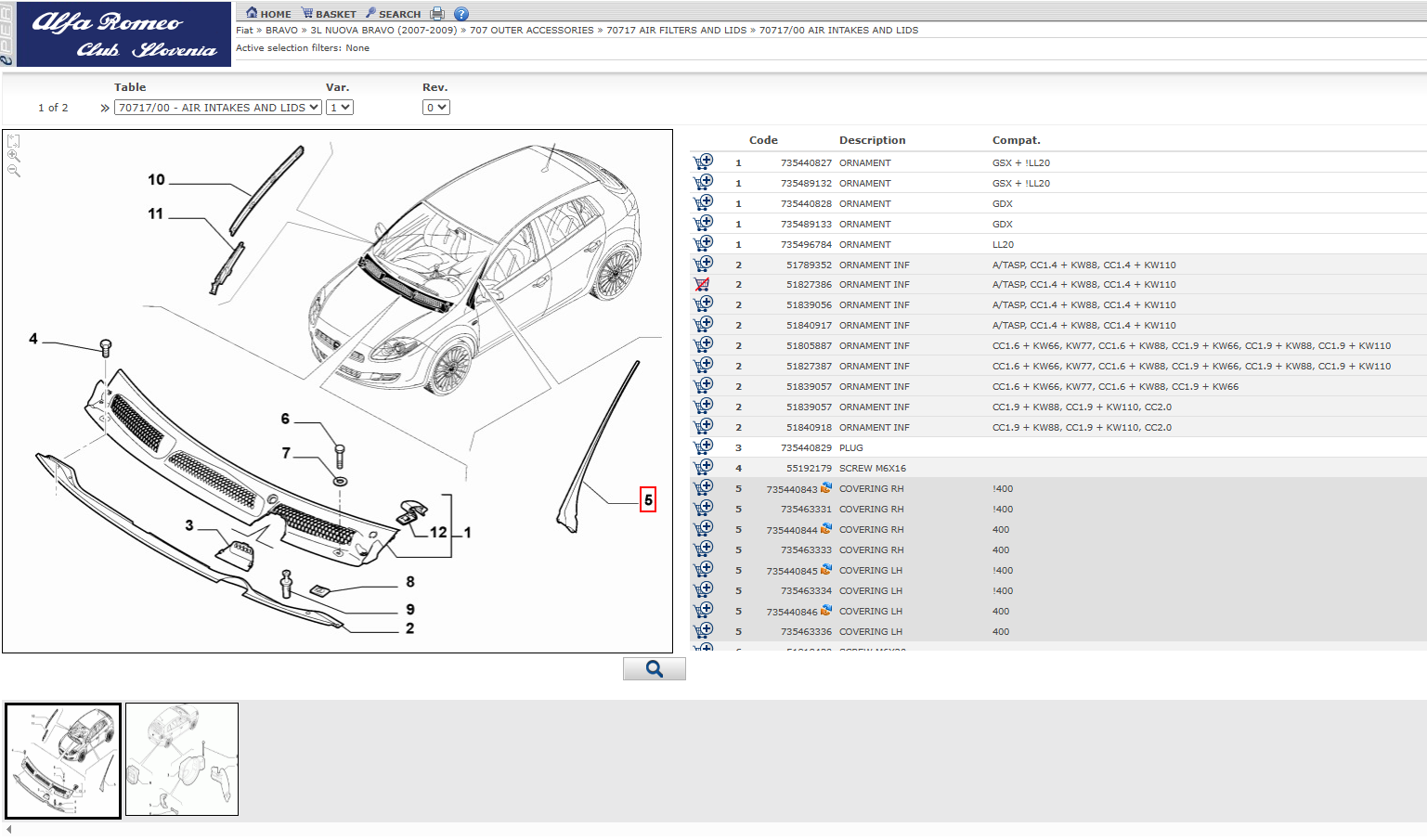Click replacement icon next to code 735440843
Image resolution: width=1427 pixels, height=840 pixels.
(826, 488)
